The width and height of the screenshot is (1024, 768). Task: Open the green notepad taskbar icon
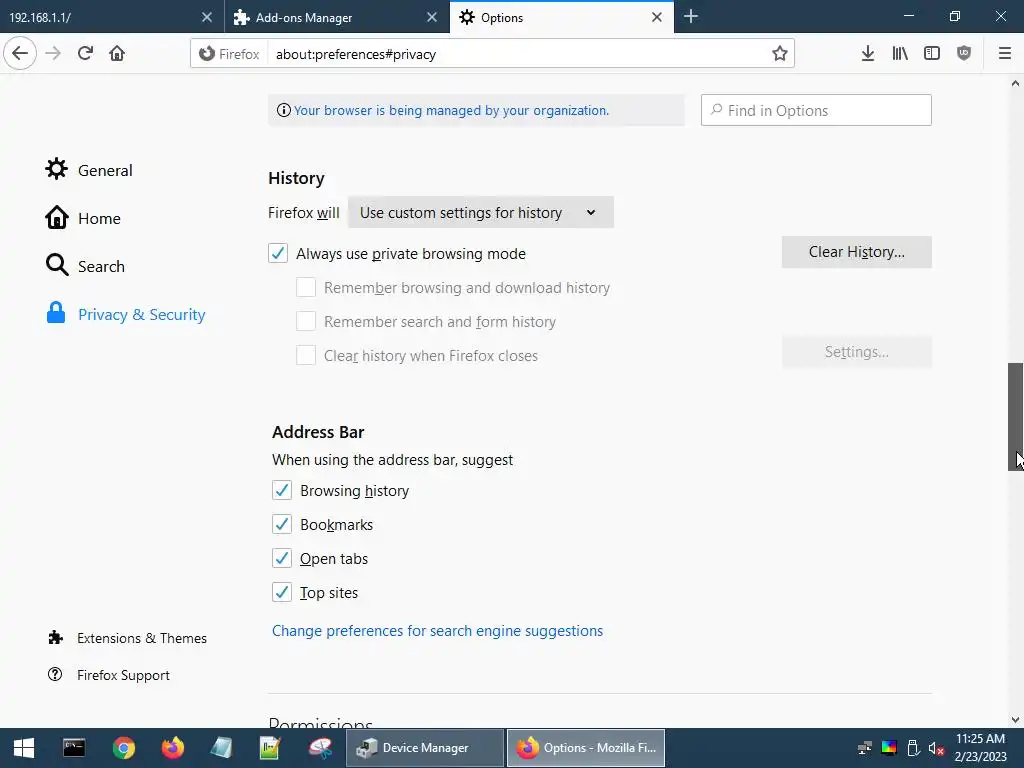tap(270, 748)
